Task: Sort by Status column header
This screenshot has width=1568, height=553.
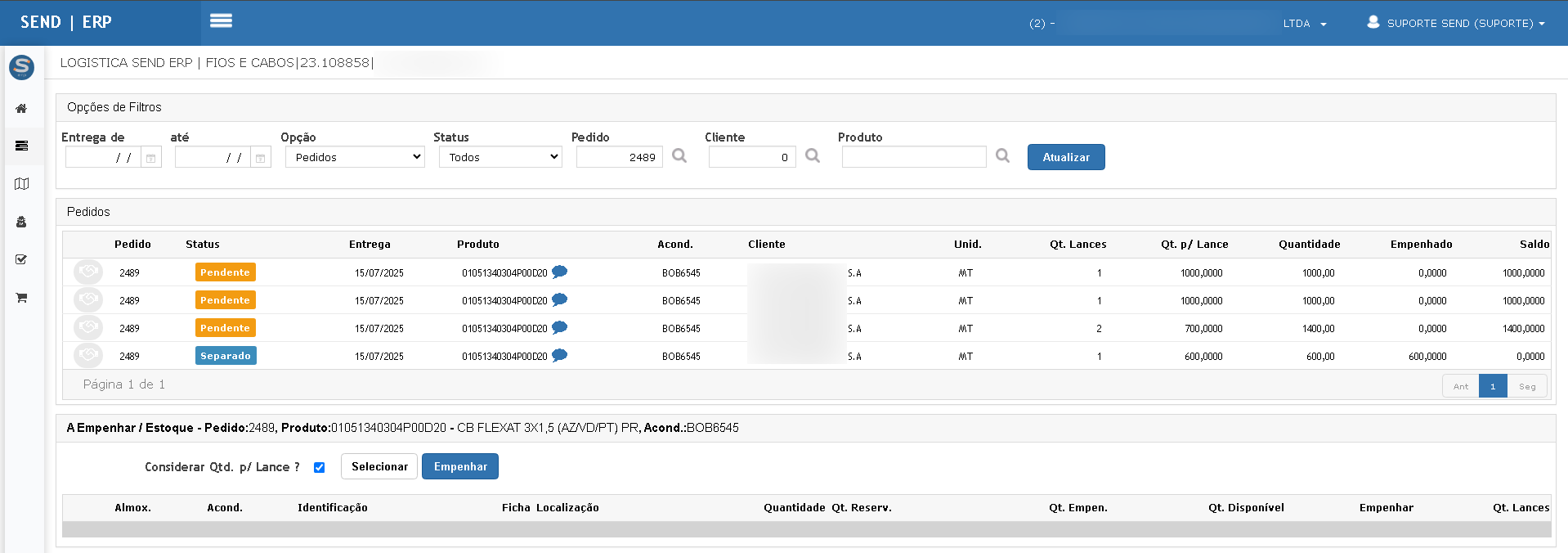Action: point(203,244)
